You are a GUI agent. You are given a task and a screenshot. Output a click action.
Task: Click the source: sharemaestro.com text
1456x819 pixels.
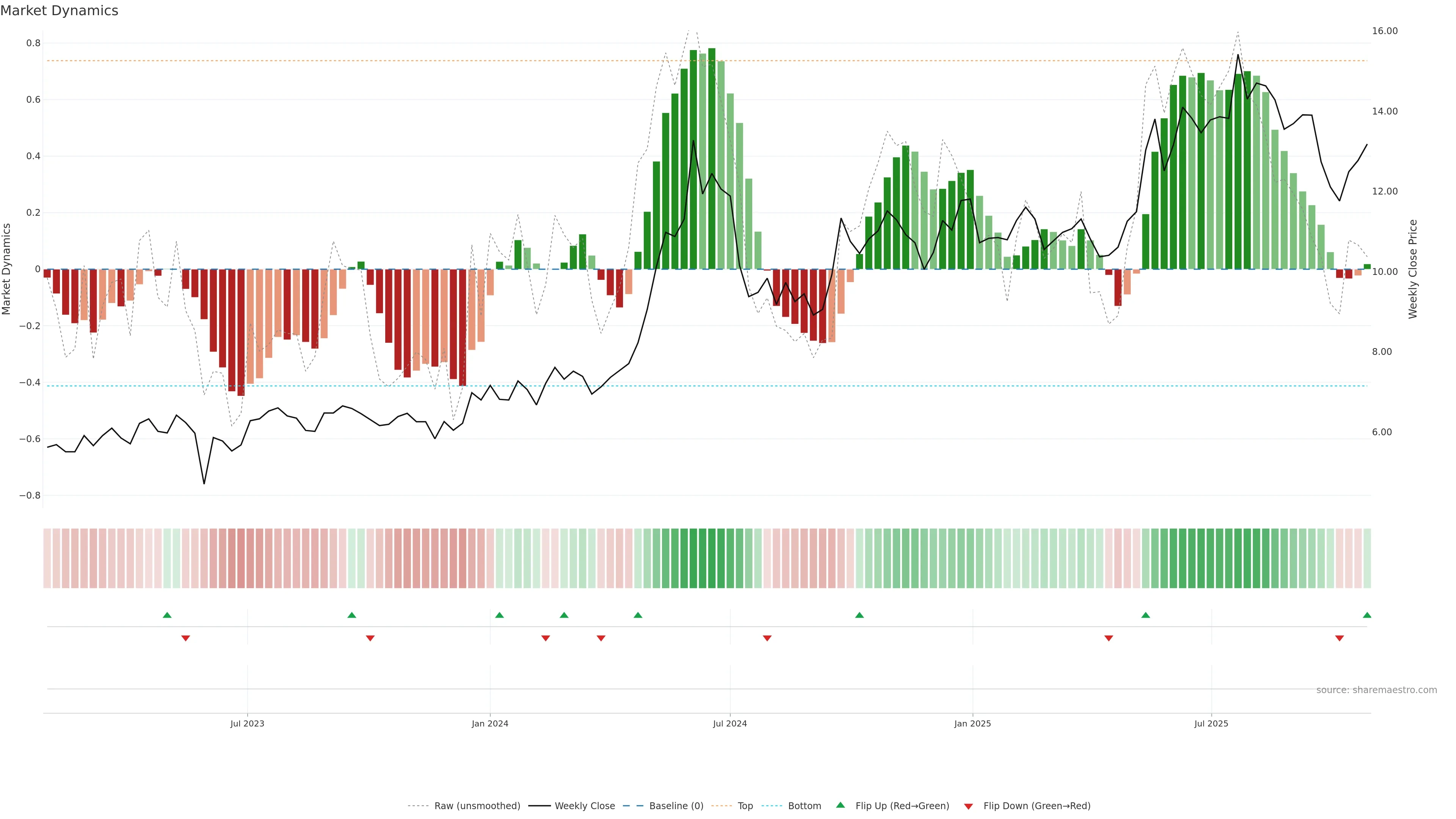(x=1376, y=690)
